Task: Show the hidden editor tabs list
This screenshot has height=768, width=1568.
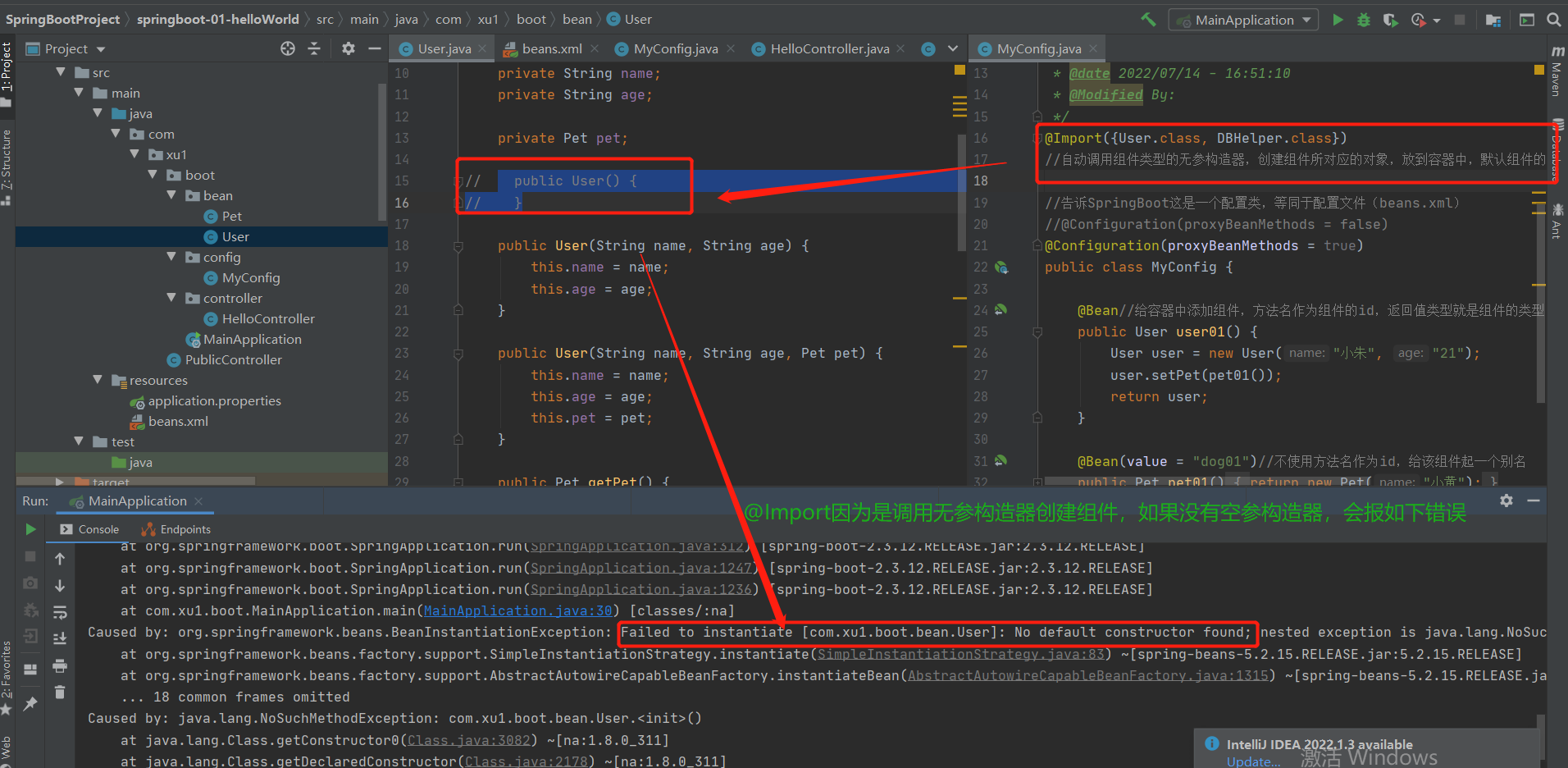Action: click(952, 48)
